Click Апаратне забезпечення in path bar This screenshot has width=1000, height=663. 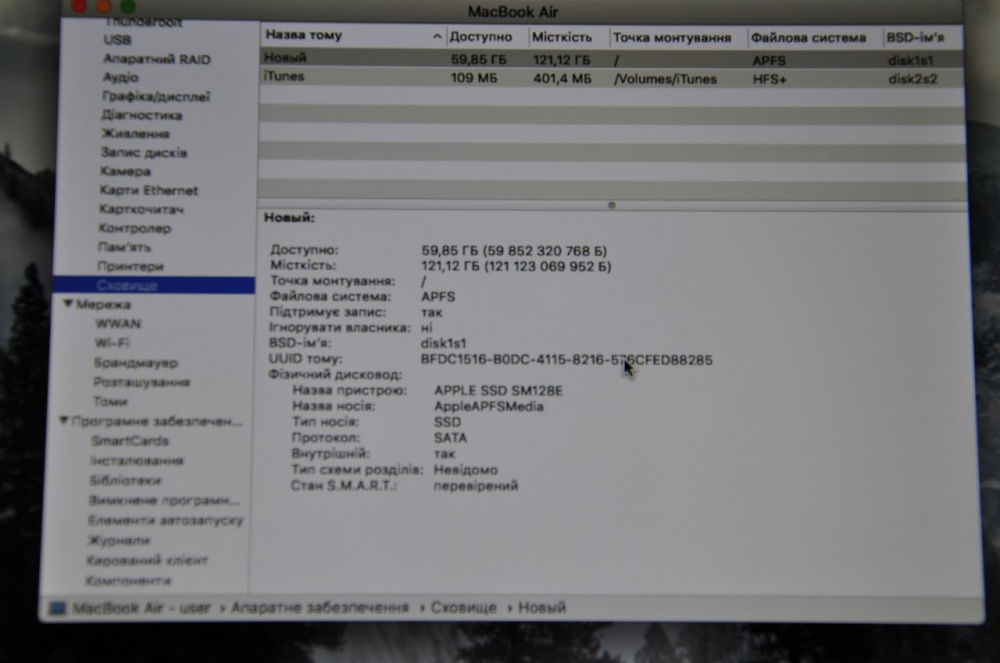tap(320, 608)
